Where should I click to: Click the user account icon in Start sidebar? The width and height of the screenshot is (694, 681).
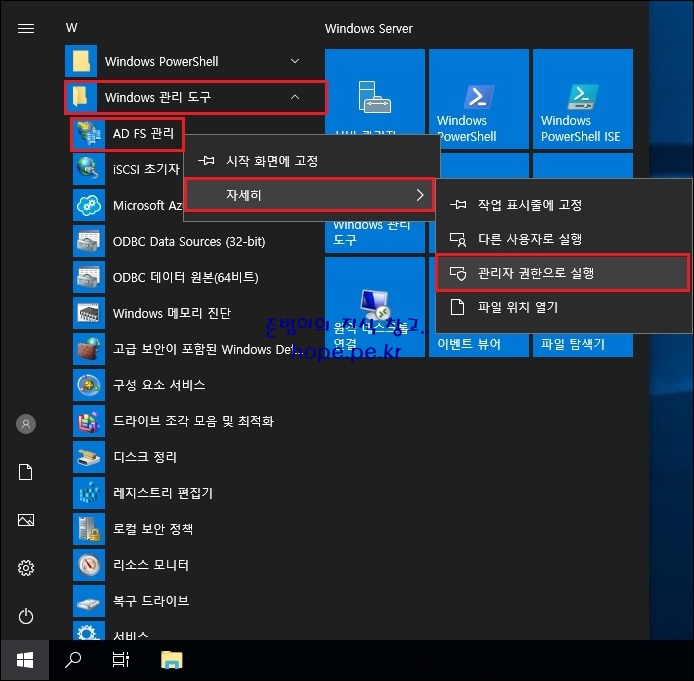[26, 424]
